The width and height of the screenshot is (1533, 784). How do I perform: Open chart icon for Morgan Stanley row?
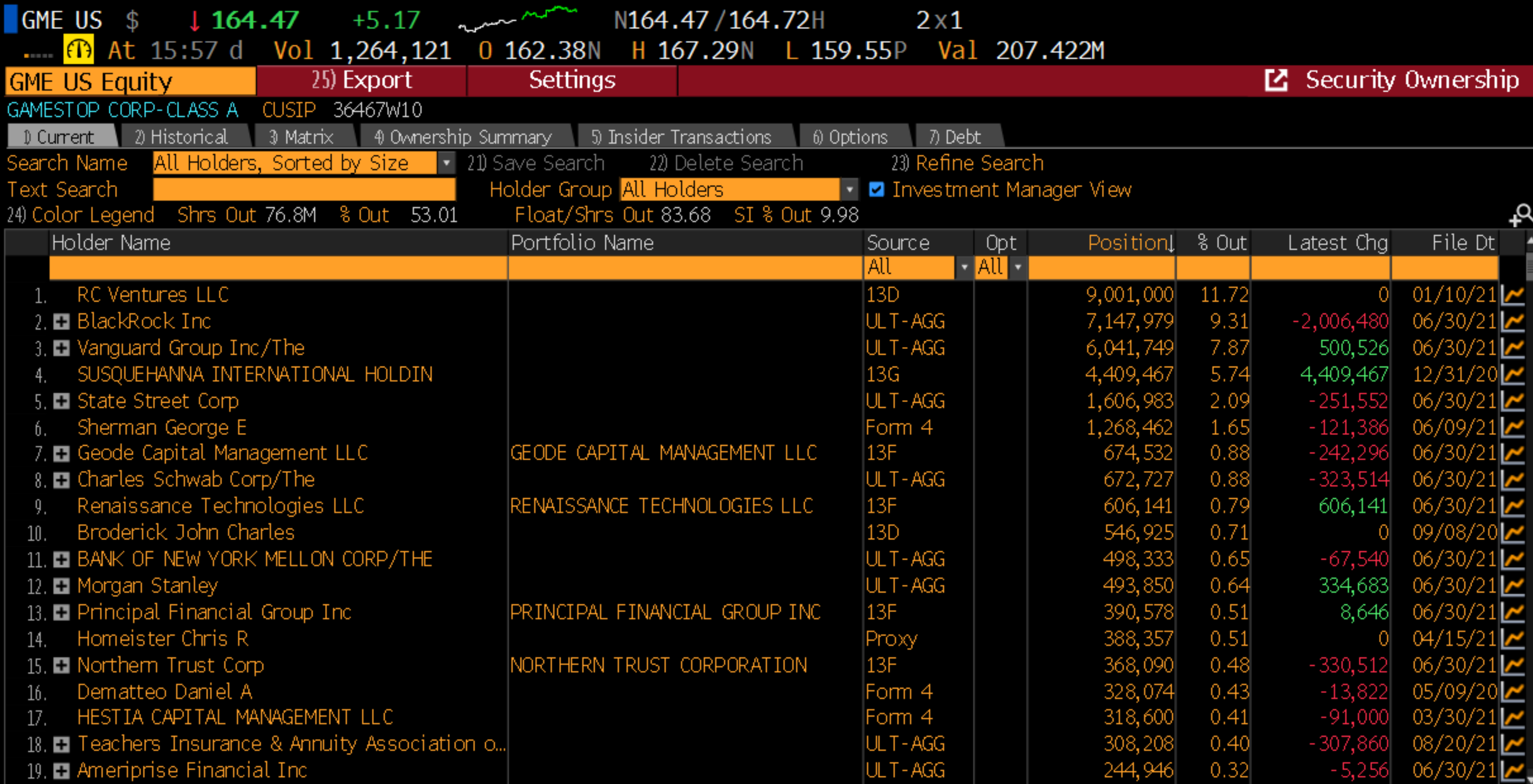1512,586
